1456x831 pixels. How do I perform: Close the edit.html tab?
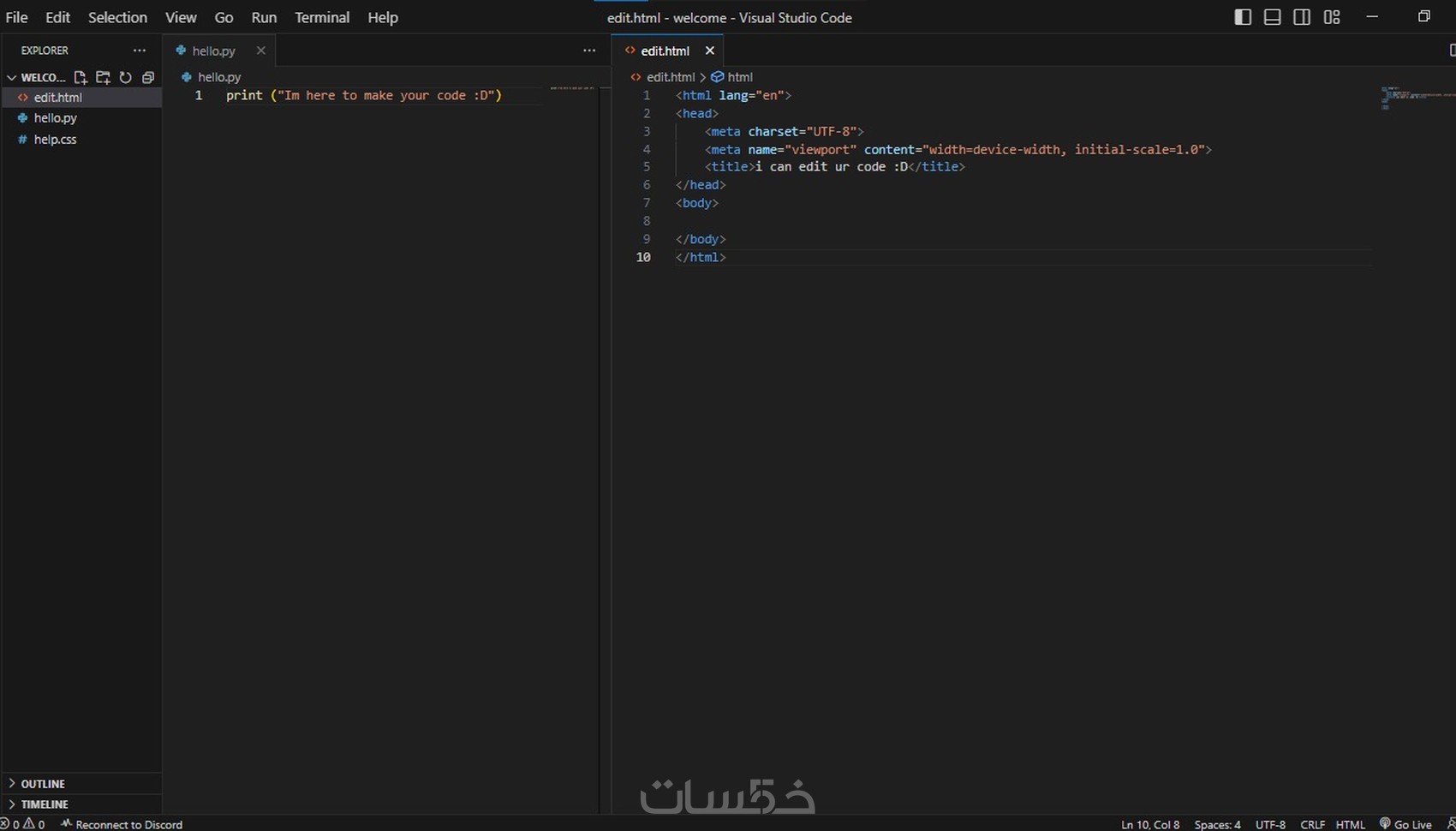coord(709,51)
